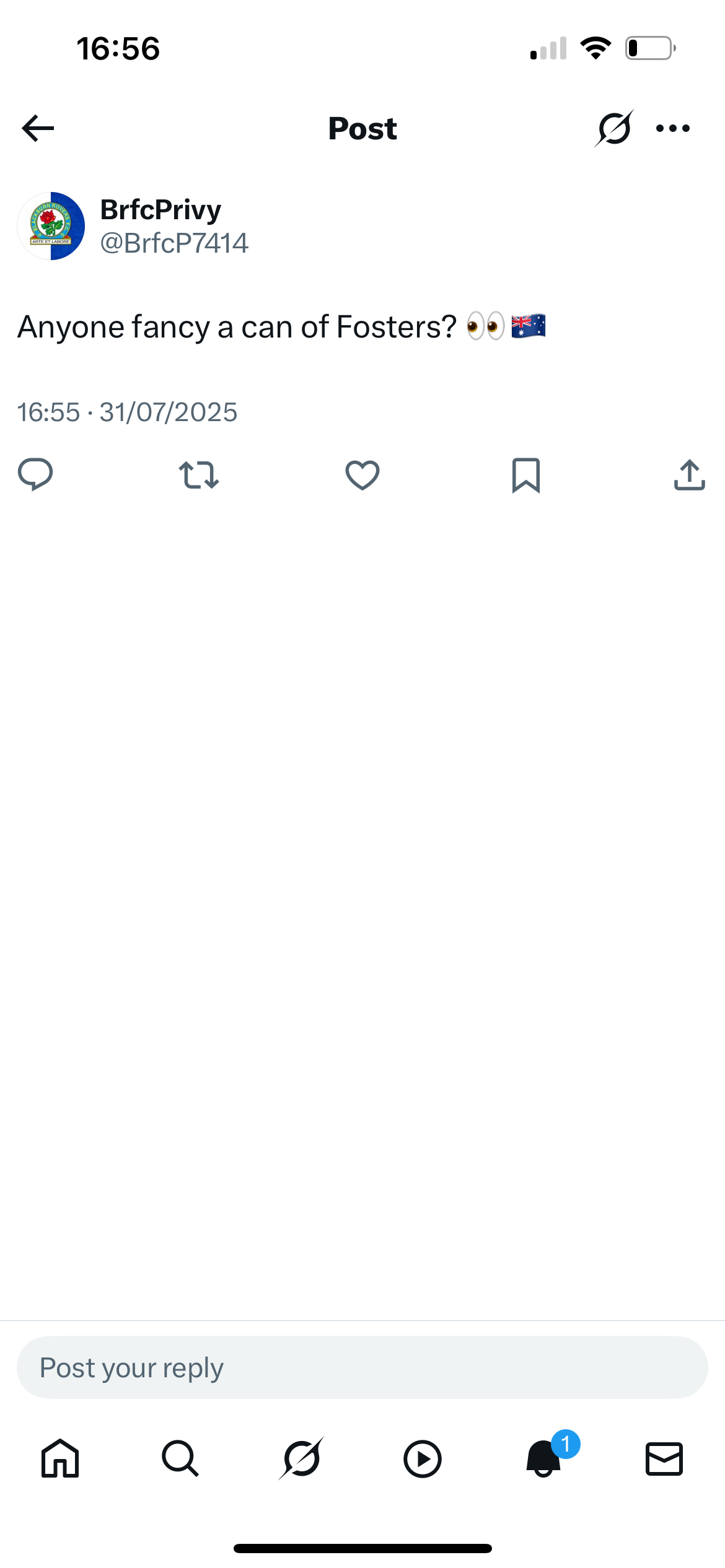Like the post with heart icon

[x=362, y=475]
